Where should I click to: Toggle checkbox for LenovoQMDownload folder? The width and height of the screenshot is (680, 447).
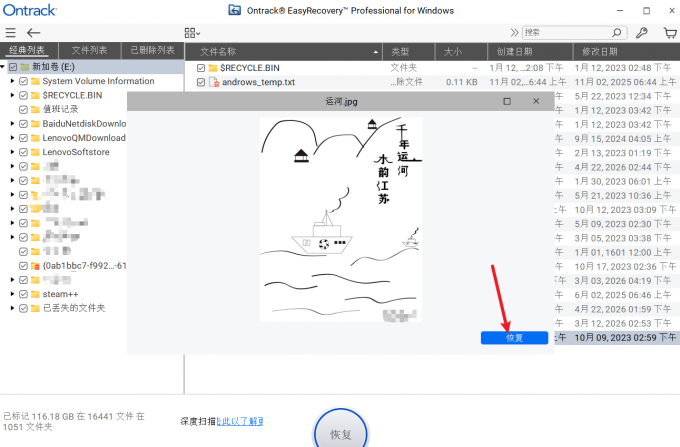[23, 138]
